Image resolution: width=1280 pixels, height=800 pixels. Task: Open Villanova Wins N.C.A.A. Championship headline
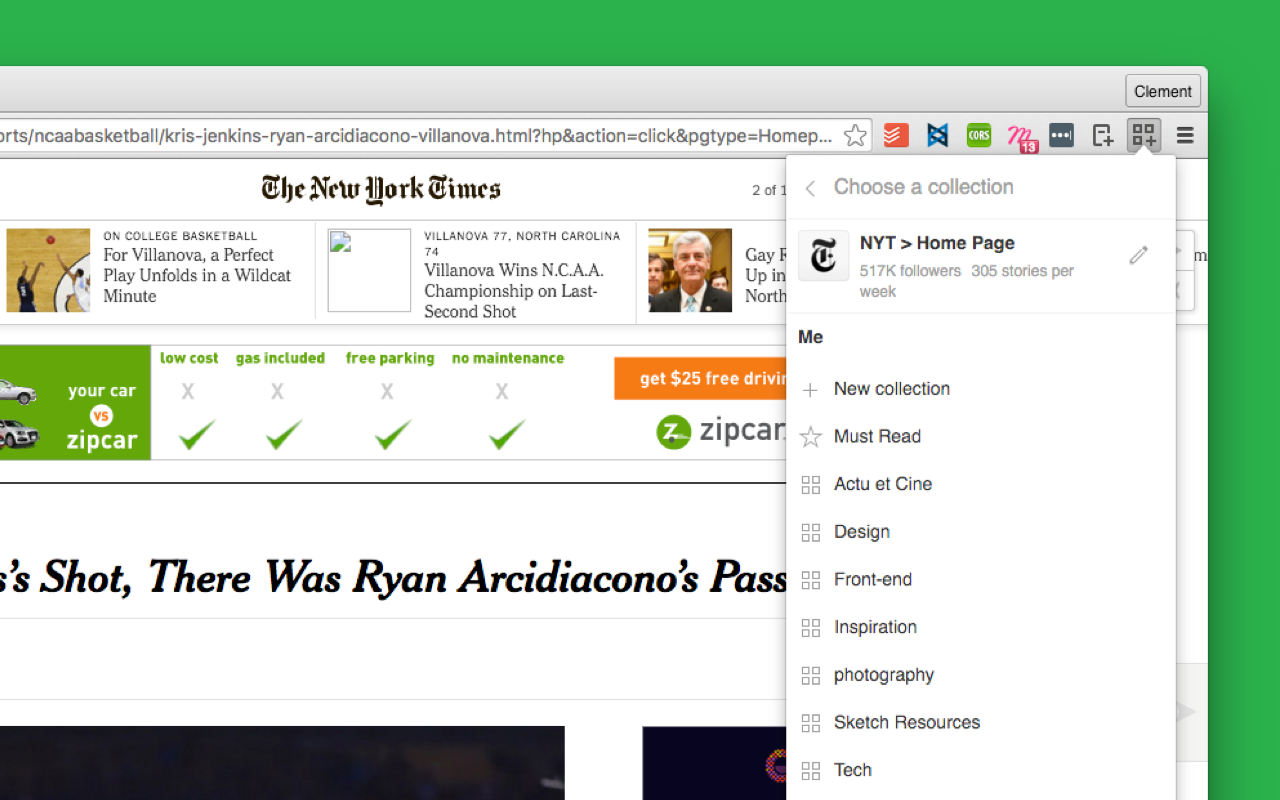point(514,291)
